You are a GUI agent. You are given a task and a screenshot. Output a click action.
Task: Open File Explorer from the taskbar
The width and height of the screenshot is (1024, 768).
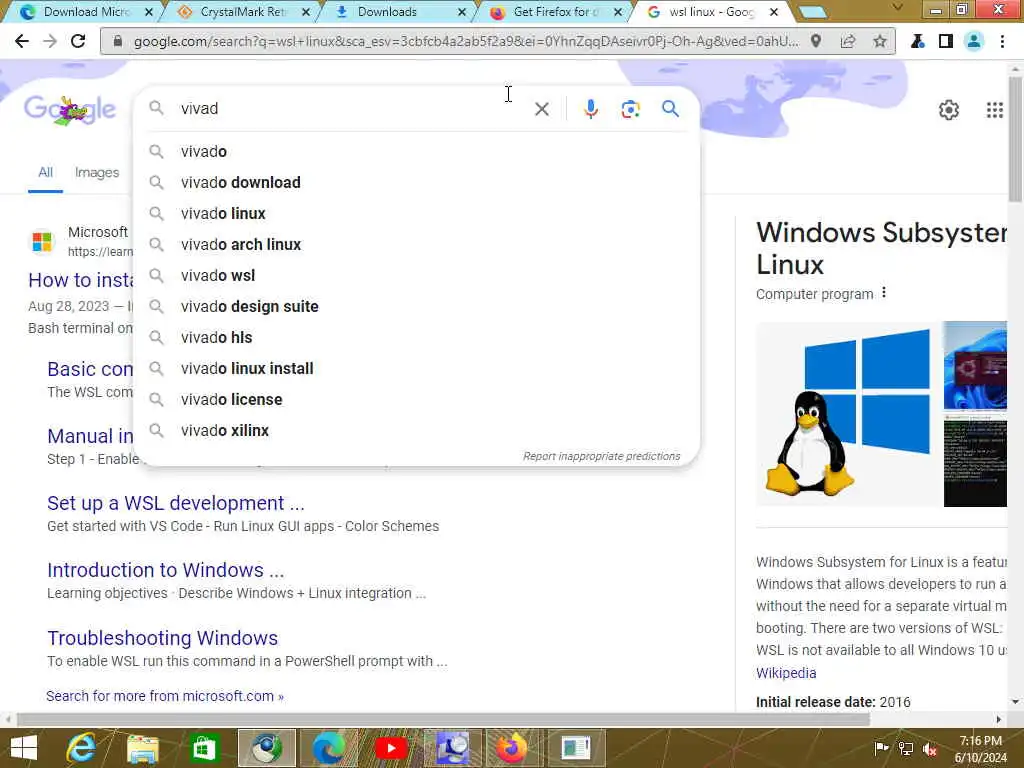143,748
